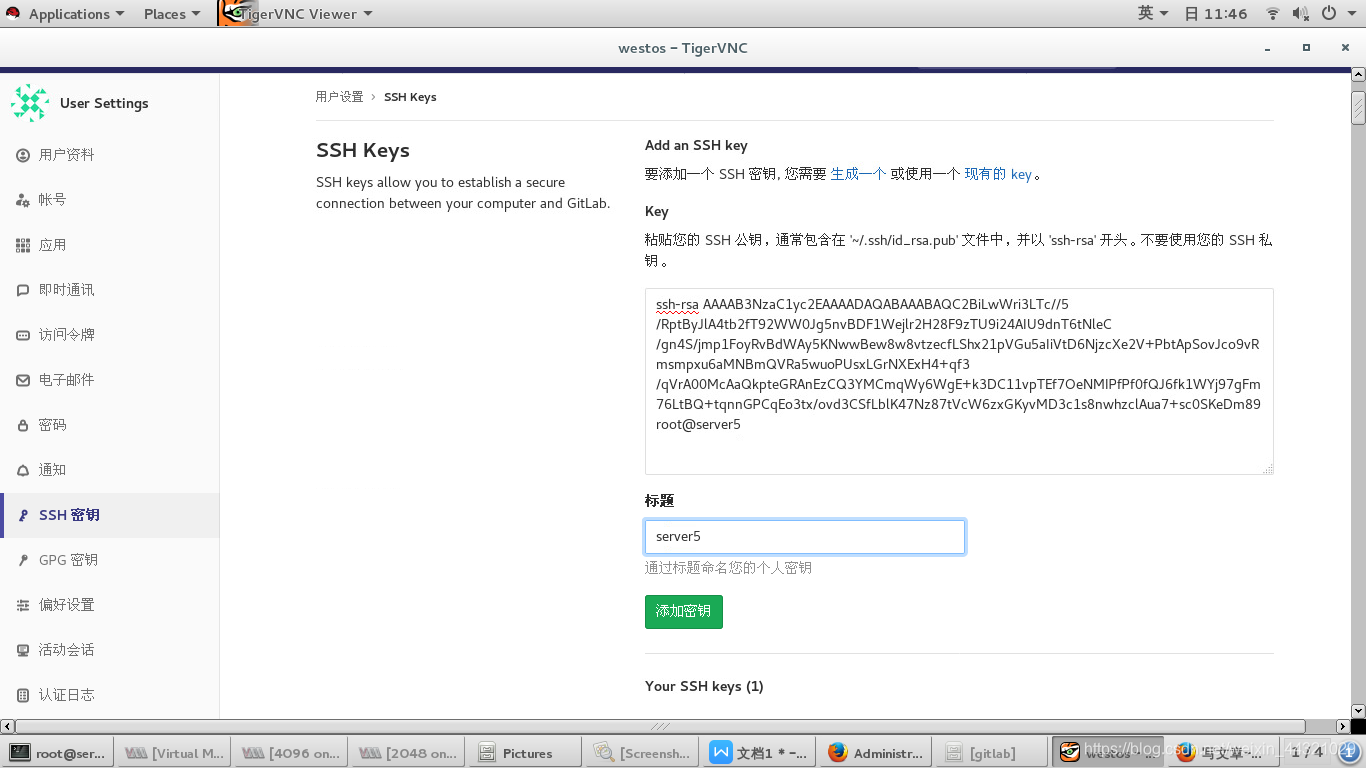Switch to Administr... Firefox taskbar window
This screenshot has height=768, width=1366.
[876, 753]
